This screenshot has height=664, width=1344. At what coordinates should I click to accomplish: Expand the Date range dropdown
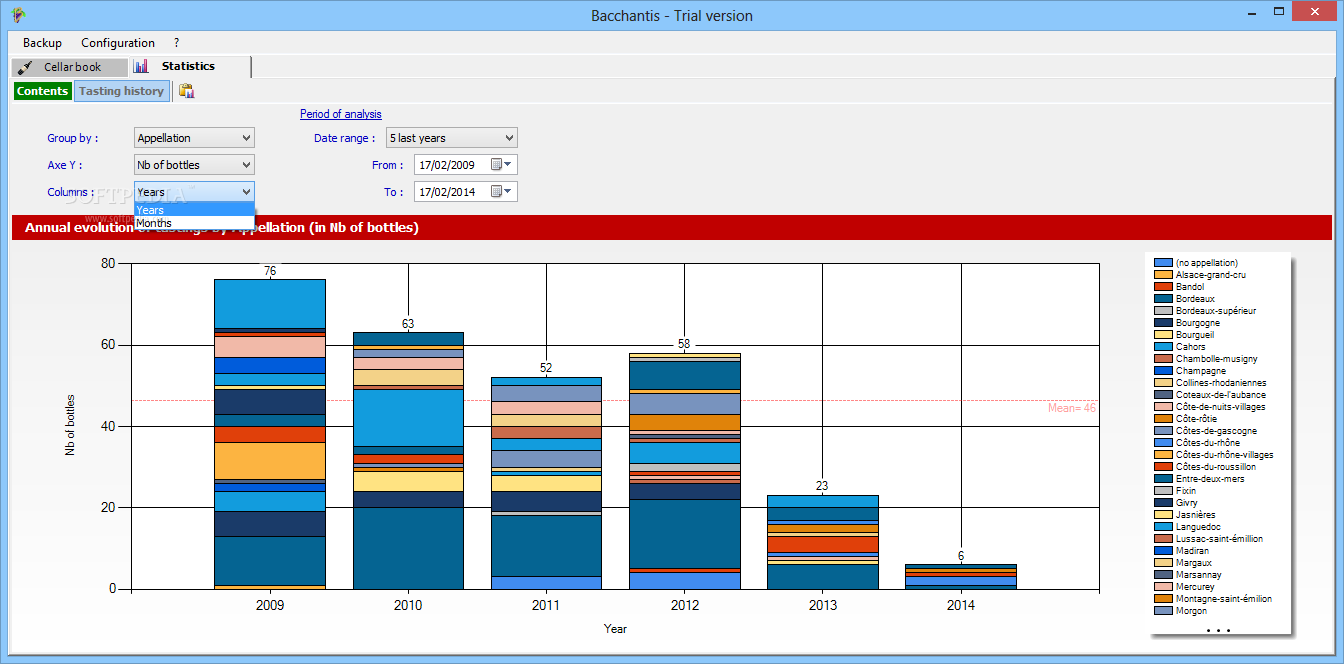452,138
